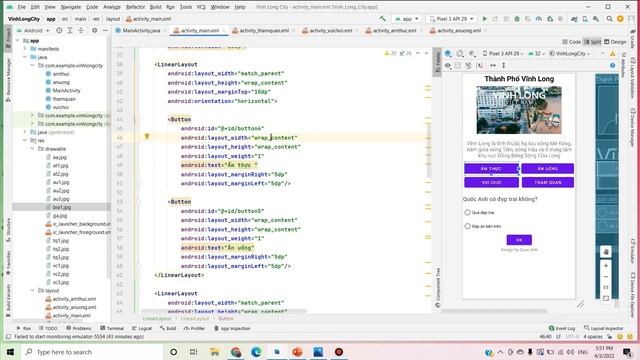Viewport: 640px width, 360px height.
Task: Switch editor to Code view
Action: point(571,42)
